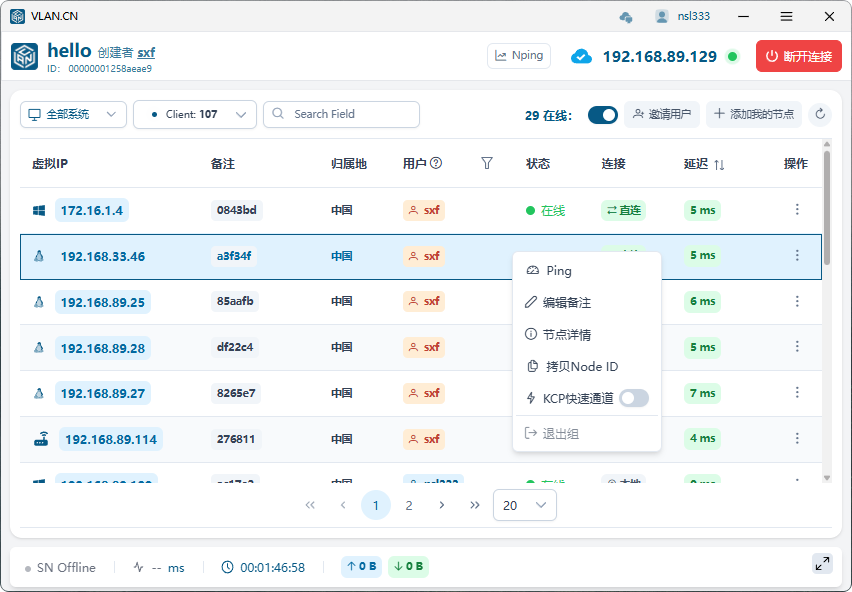
Task: Open more actions for 192.168.89.28 row
Action: (797, 346)
